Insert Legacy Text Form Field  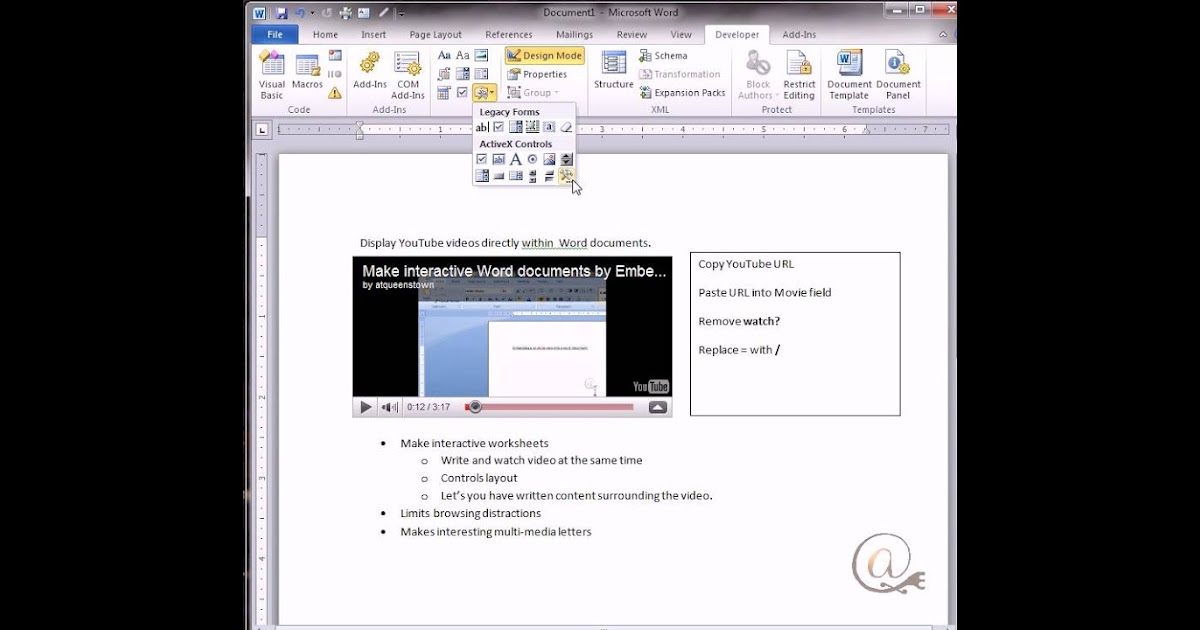pos(482,127)
